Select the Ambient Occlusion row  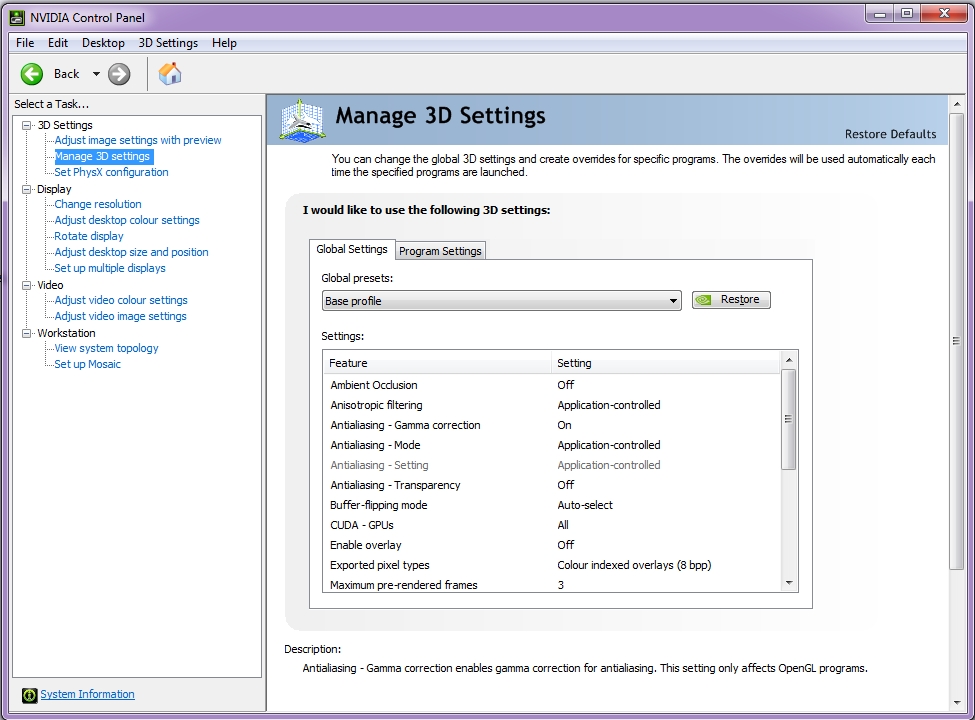point(552,385)
